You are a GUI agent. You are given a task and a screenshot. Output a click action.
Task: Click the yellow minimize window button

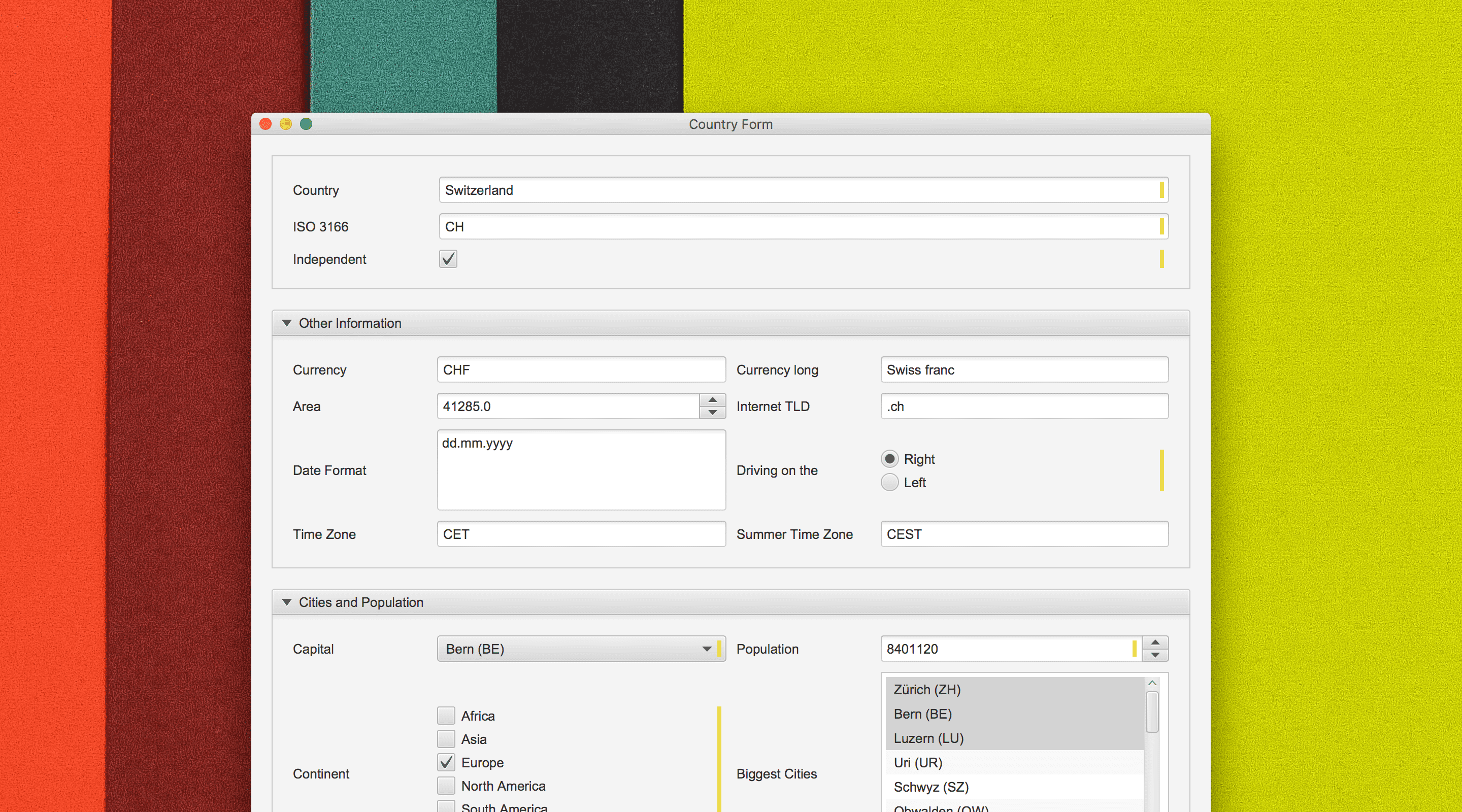click(285, 124)
